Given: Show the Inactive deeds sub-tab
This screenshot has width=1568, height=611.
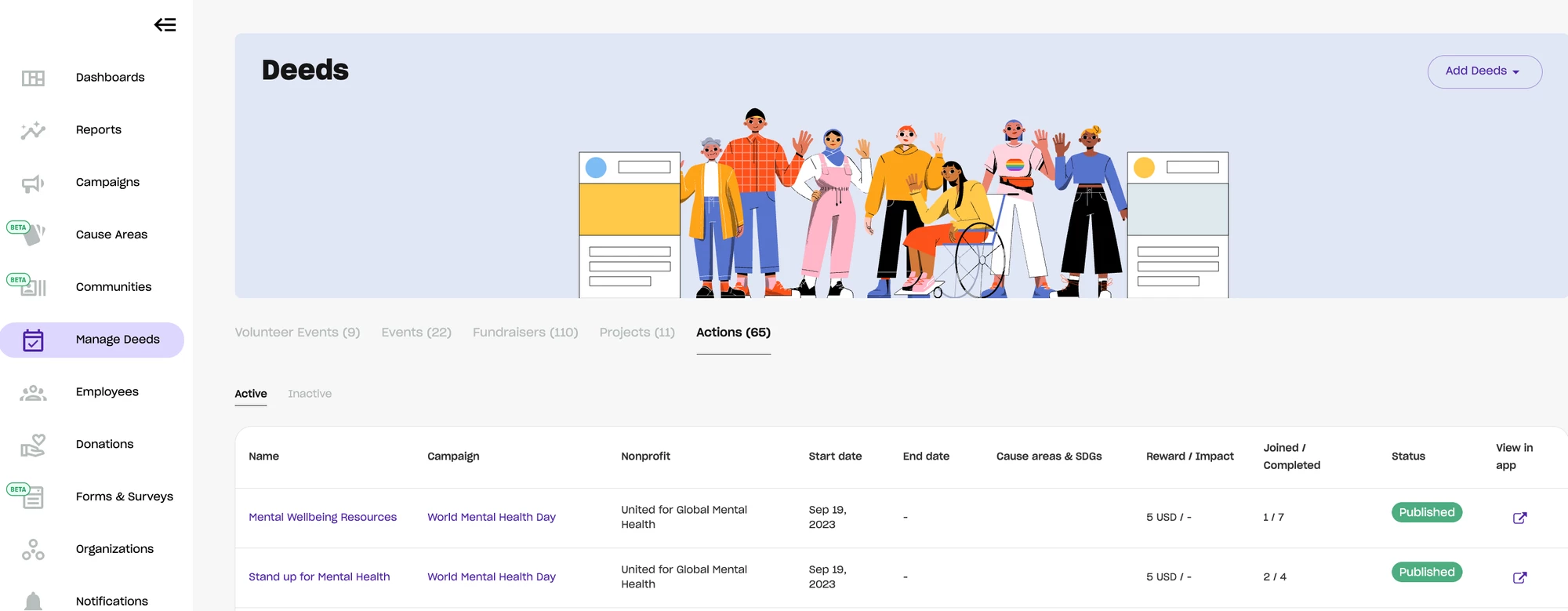Looking at the screenshot, I should (310, 394).
